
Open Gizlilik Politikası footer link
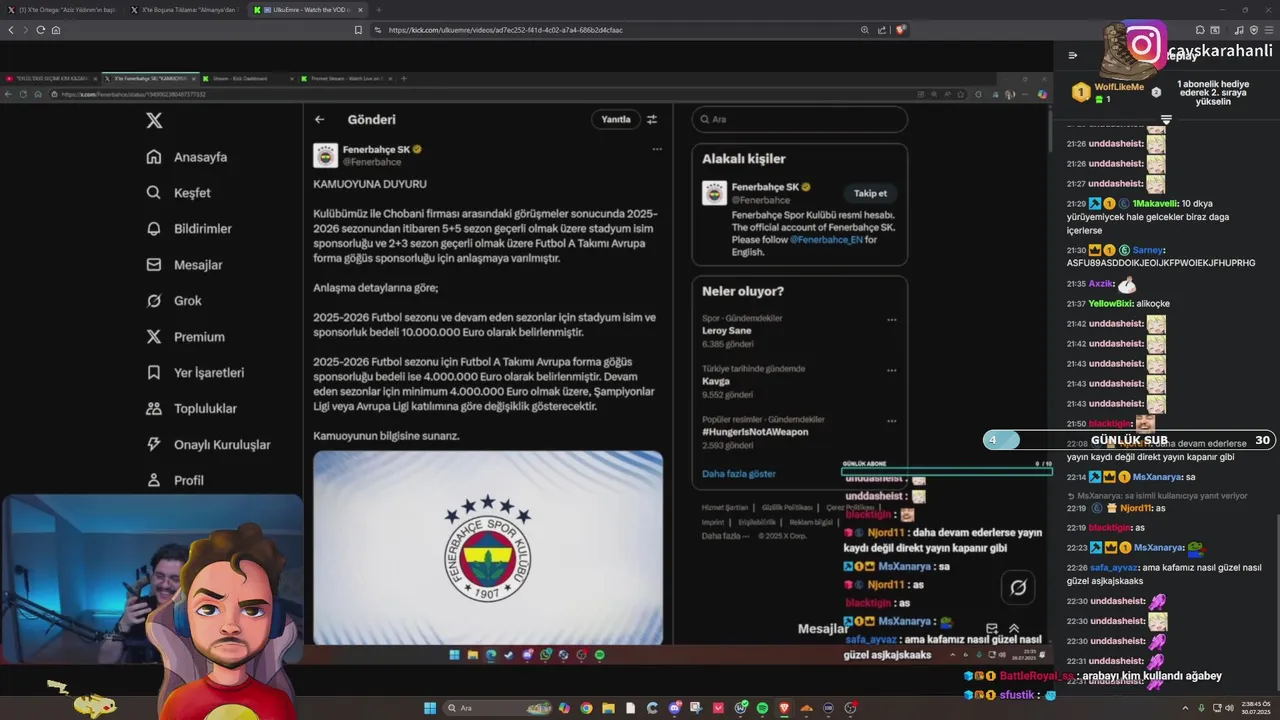787,507
